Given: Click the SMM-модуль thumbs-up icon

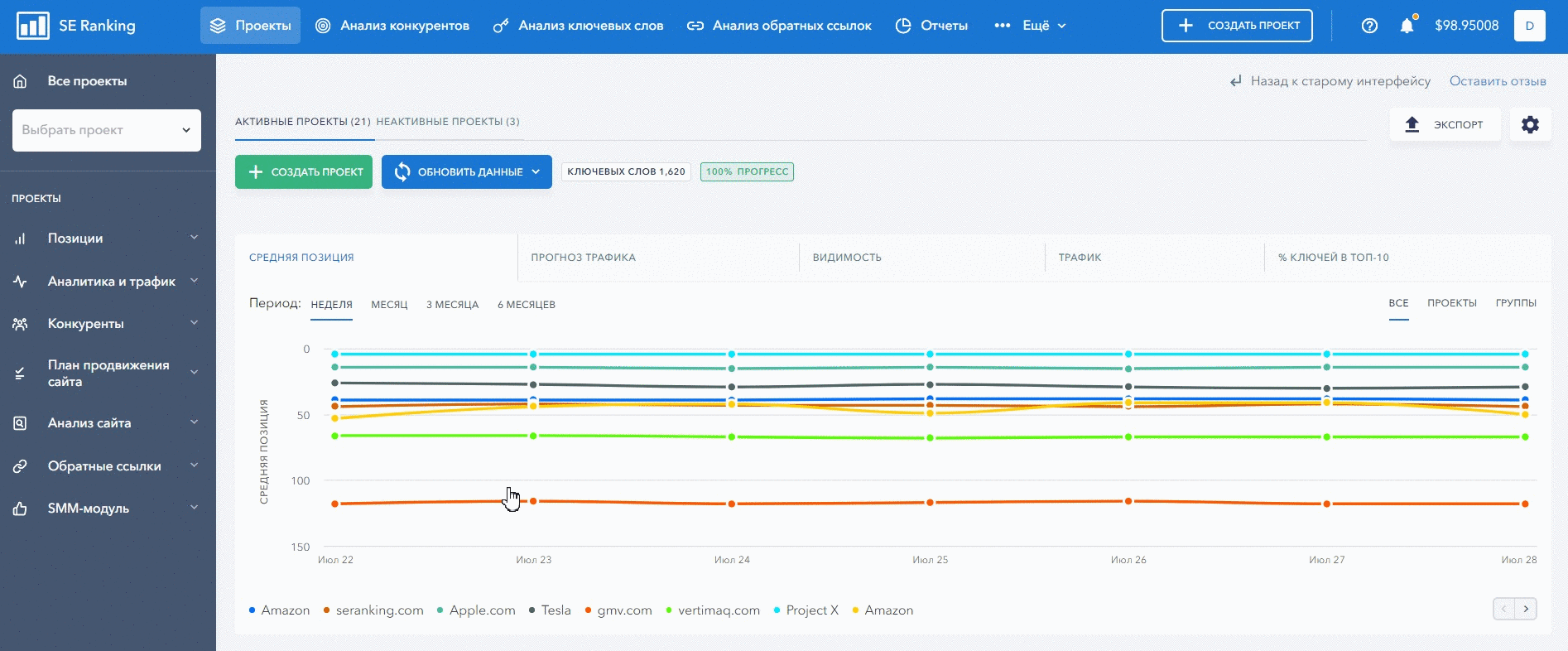Looking at the screenshot, I should coord(21,509).
